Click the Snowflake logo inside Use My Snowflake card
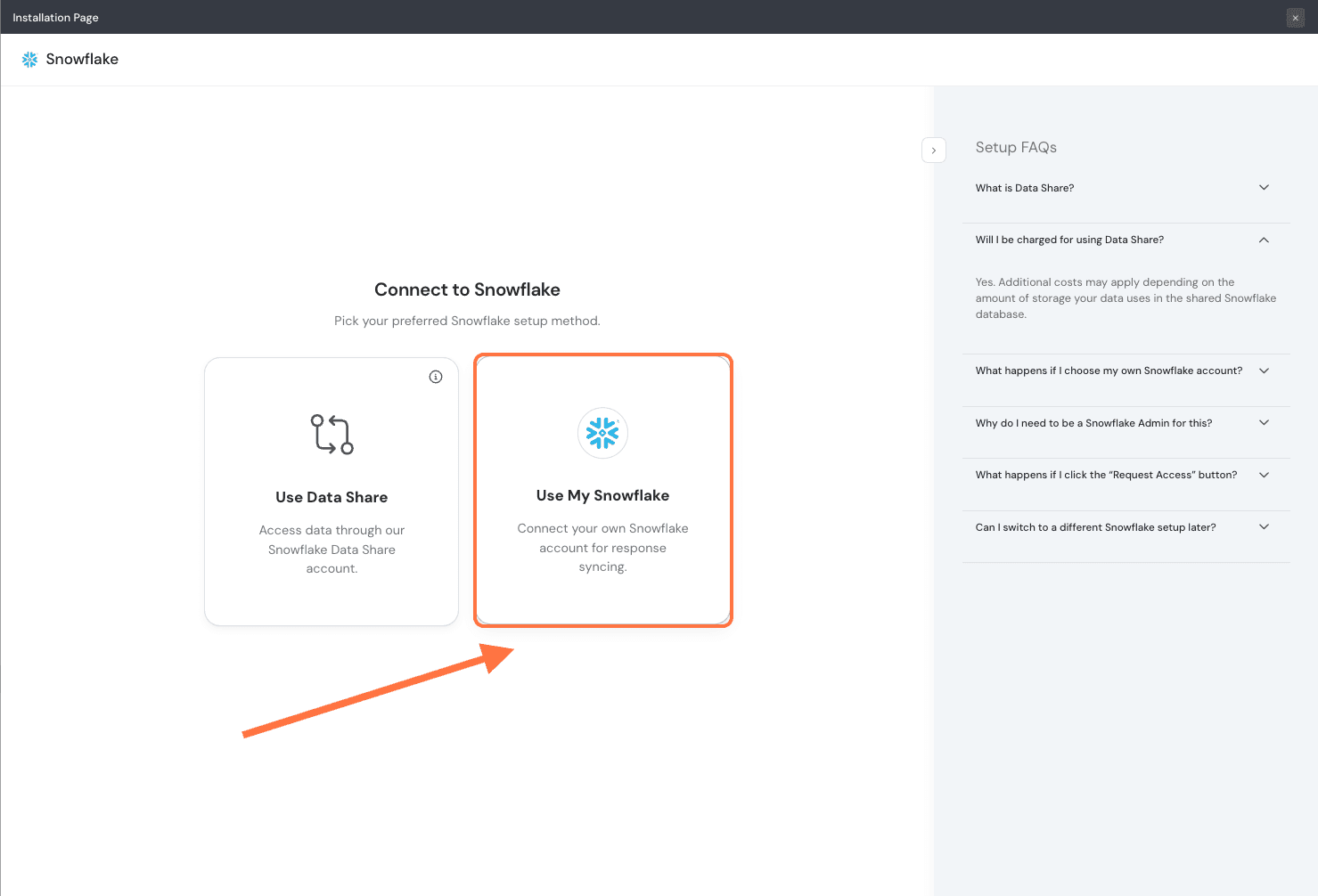 pos(602,433)
